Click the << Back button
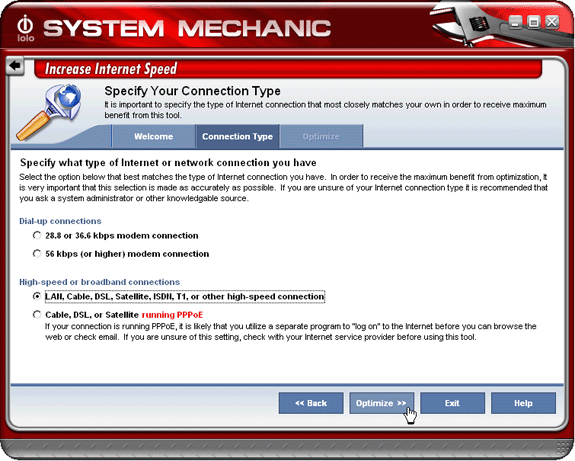This screenshot has width=575, height=461. (x=311, y=403)
